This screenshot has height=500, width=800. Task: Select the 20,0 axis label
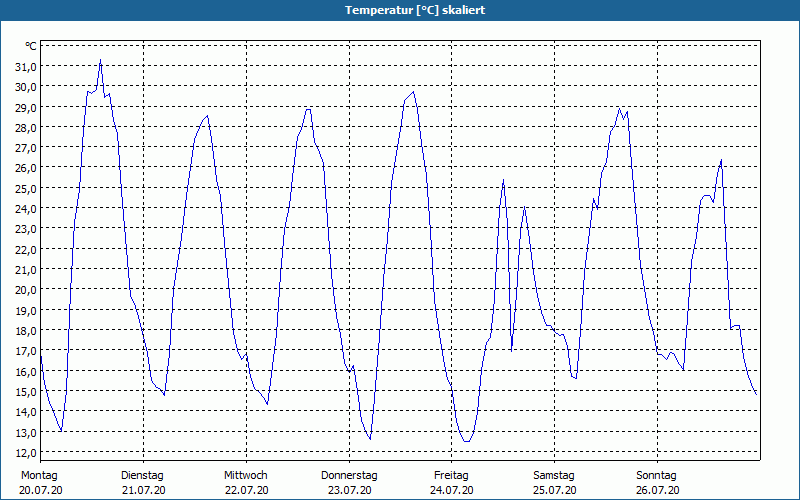point(27,290)
